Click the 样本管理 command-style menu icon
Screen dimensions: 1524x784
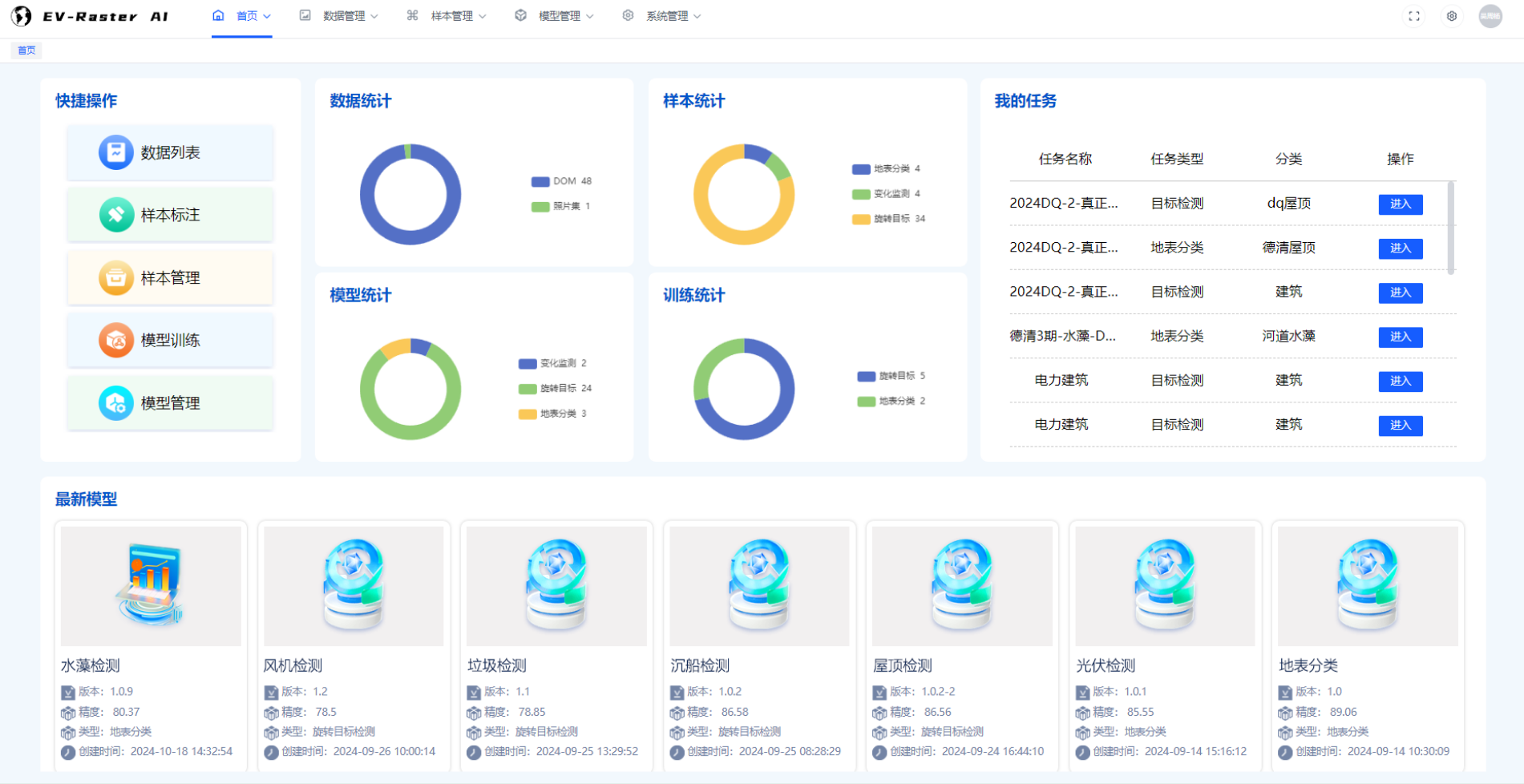click(x=412, y=15)
